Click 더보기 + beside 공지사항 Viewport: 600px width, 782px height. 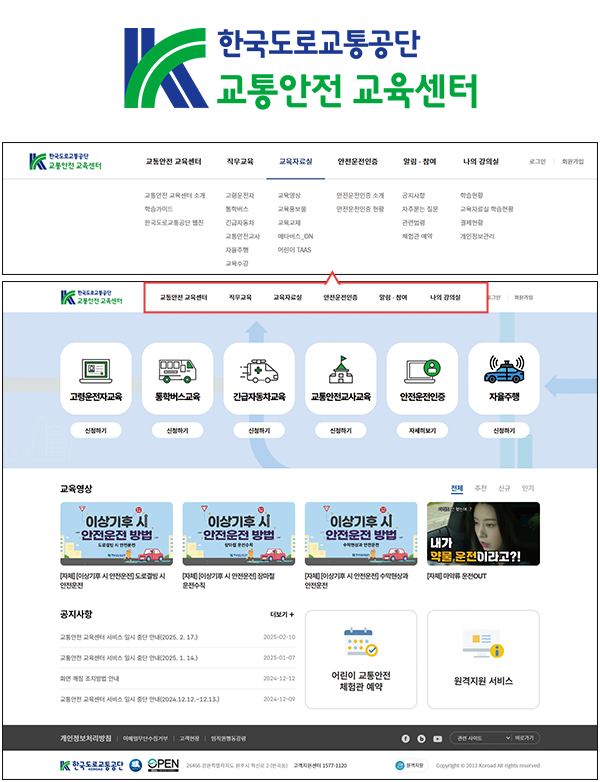pos(282,614)
